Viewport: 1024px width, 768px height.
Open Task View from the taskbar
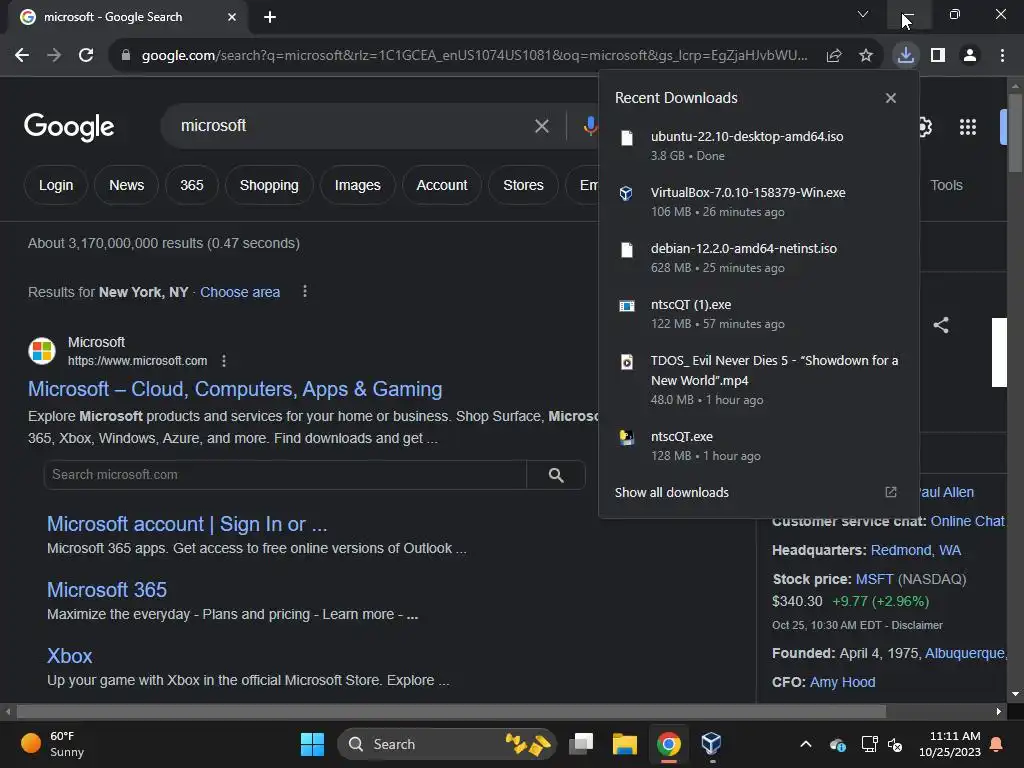581,744
